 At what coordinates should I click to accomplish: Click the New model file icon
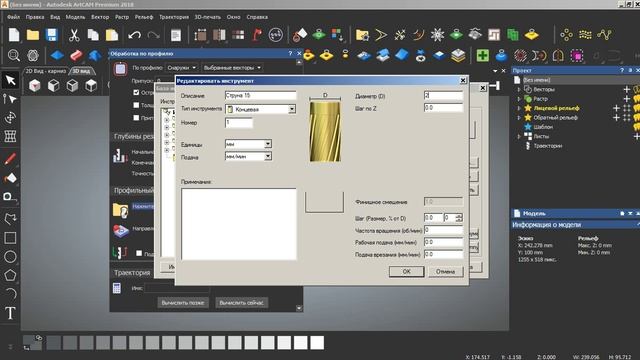pos(14,35)
